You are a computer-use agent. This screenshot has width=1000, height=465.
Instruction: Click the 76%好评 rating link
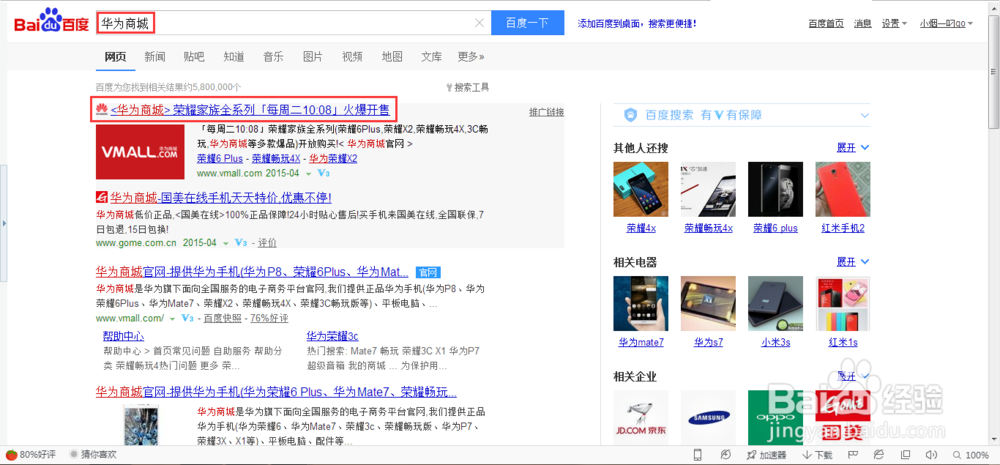(x=269, y=318)
